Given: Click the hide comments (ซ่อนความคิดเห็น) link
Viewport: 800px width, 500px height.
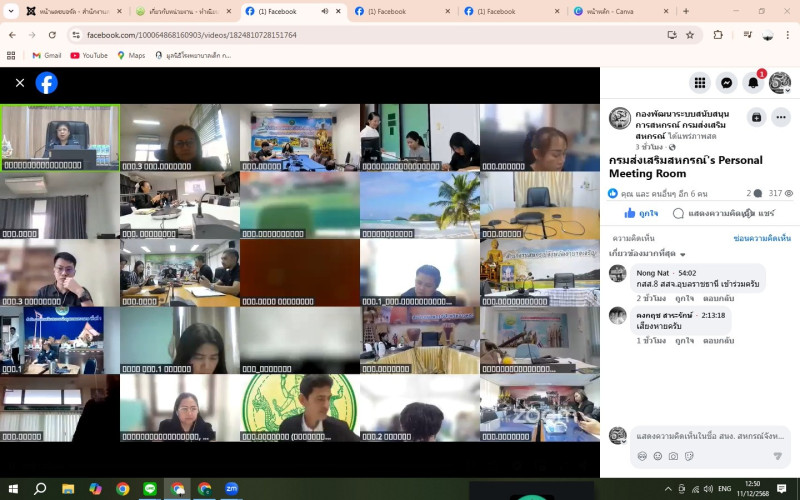Looking at the screenshot, I should 761,238.
